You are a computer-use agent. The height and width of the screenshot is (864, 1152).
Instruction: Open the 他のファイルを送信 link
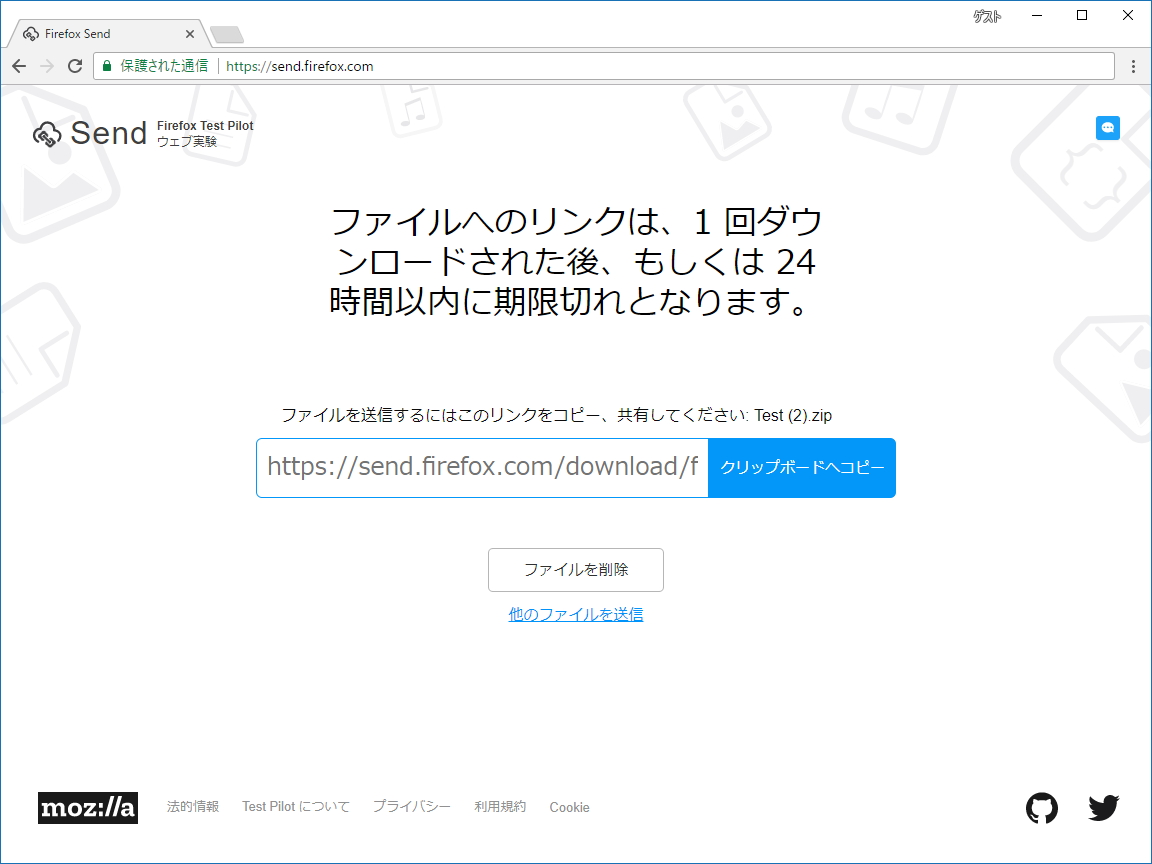coord(575,613)
